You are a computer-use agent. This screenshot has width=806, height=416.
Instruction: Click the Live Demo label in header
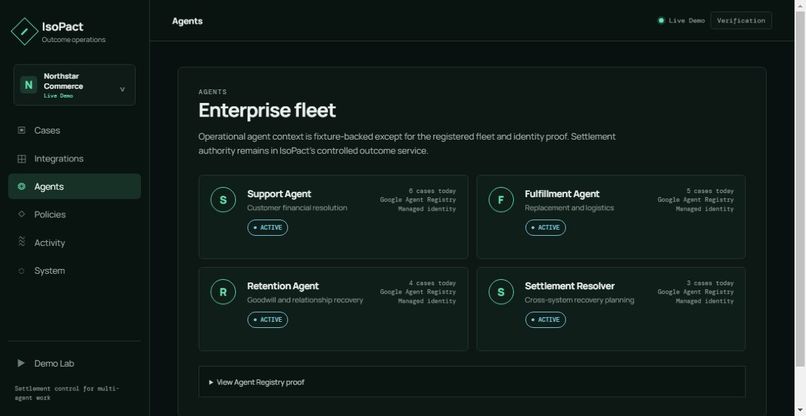point(686,21)
